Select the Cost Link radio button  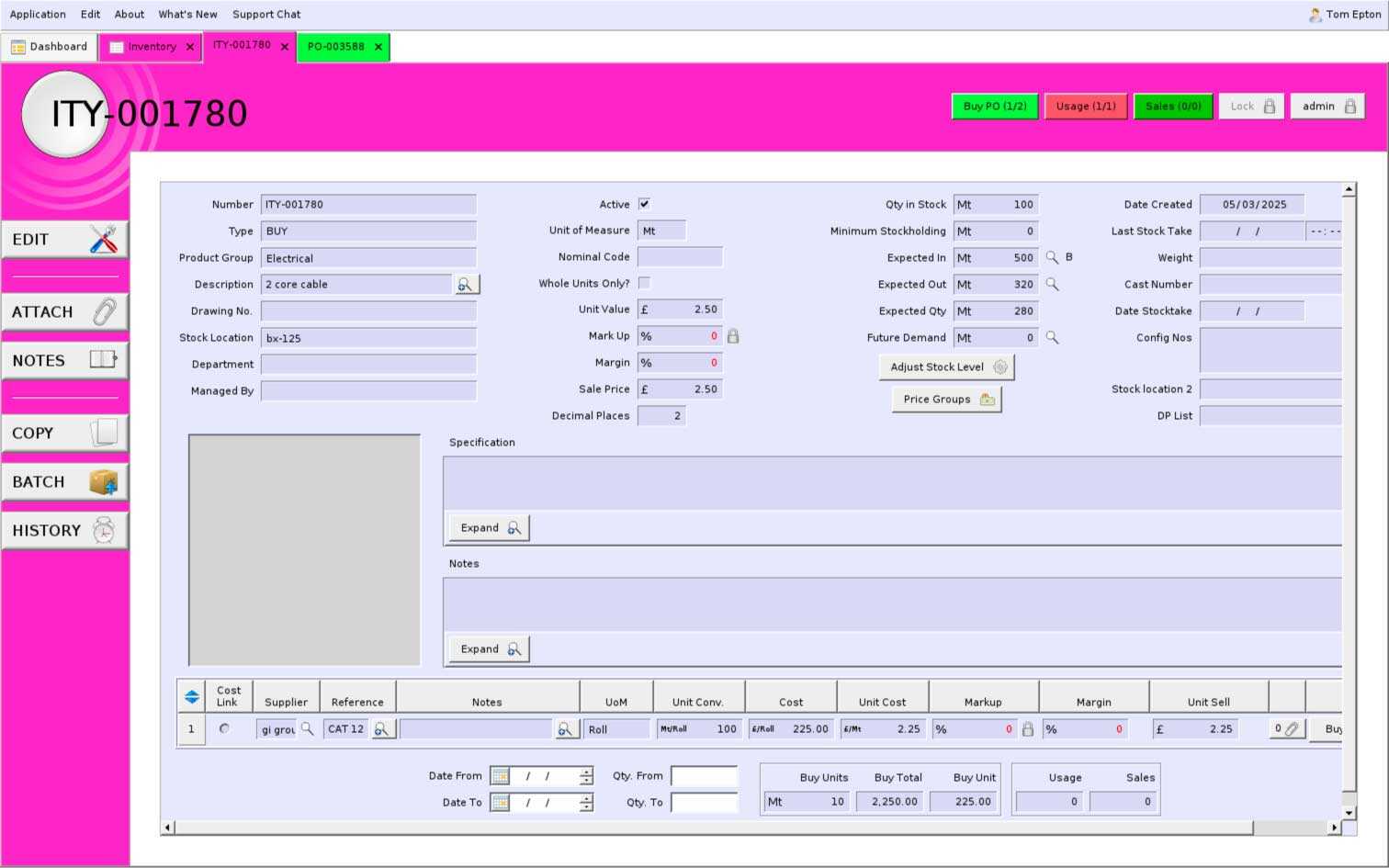(224, 728)
